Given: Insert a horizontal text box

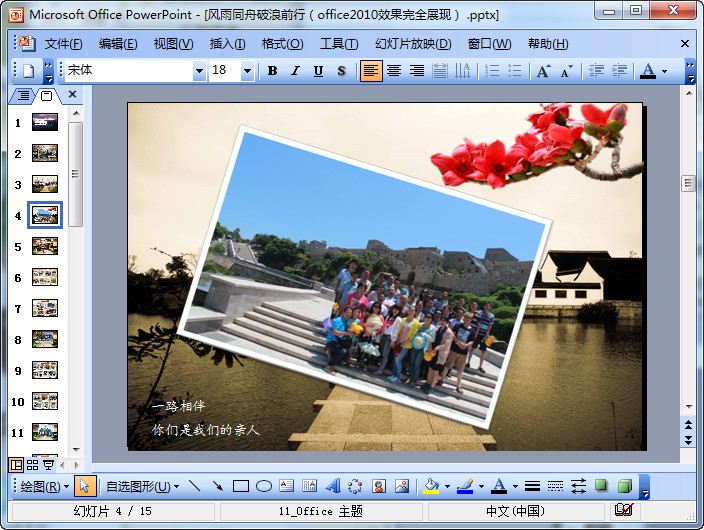Looking at the screenshot, I should point(286,486).
